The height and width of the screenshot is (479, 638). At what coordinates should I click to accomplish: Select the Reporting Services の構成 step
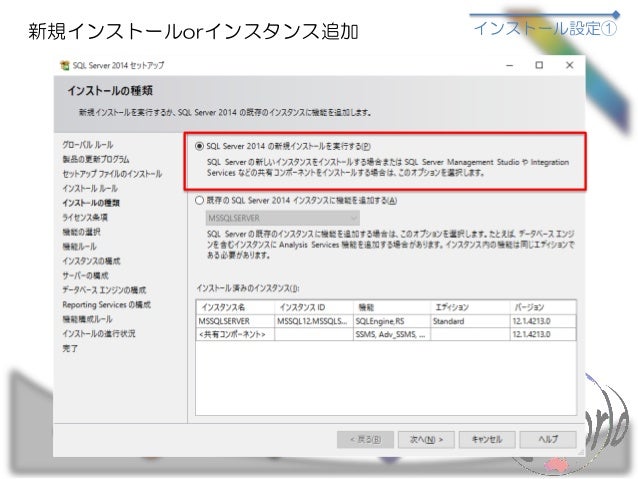point(107,305)
